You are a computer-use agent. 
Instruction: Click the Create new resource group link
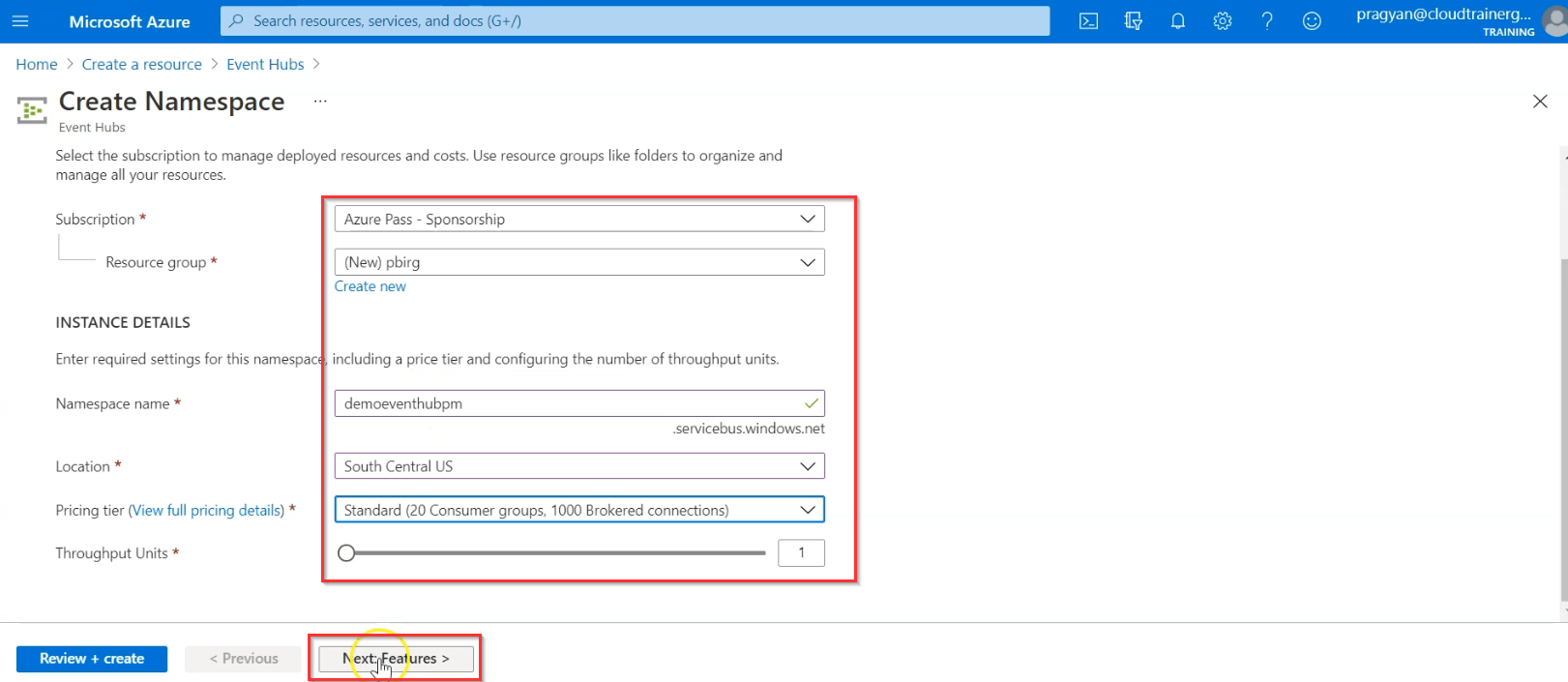370,286
